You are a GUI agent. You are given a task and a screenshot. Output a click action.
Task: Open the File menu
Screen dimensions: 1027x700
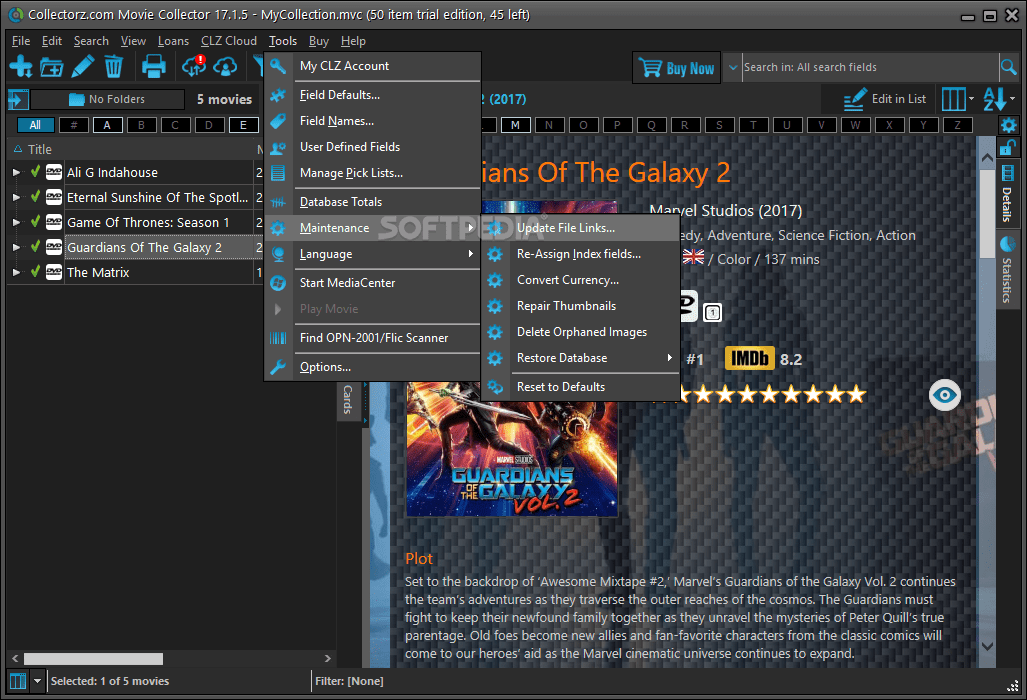pos(21,41)
